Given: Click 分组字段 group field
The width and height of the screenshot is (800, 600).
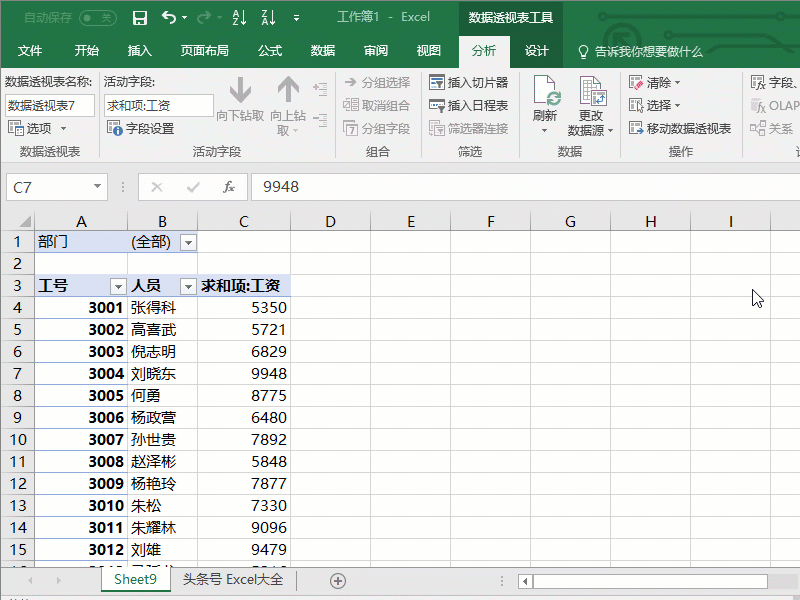Looking at the screenshot, I should coord(377,128).
